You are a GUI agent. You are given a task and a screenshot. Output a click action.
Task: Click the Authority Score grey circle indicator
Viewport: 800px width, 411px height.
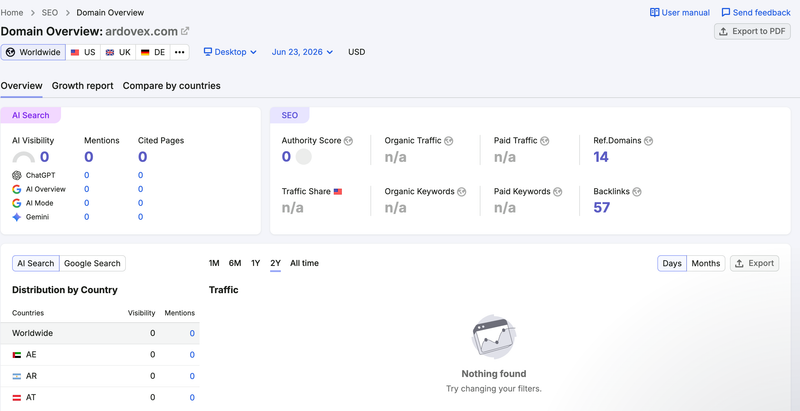(304, 157)
